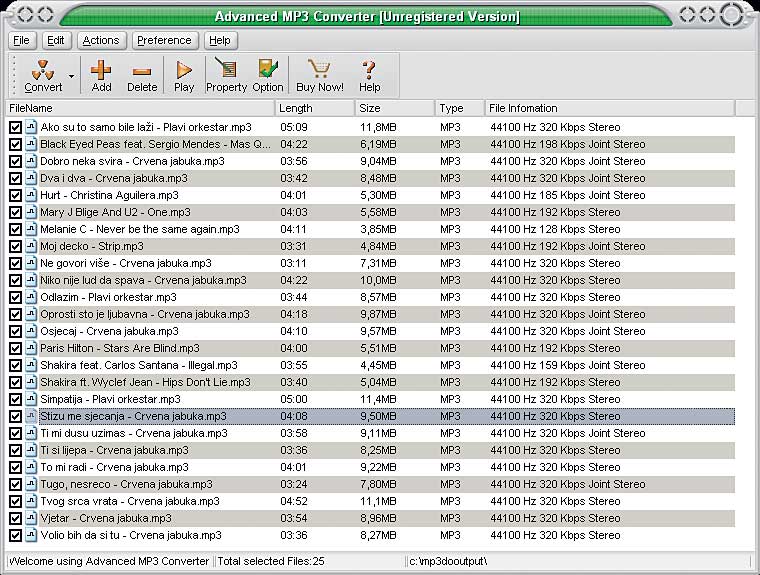Click file icon of Shakira ft. Wyclef Jean
This screenshot has height=575, width=760.
(x=31, y=382)
